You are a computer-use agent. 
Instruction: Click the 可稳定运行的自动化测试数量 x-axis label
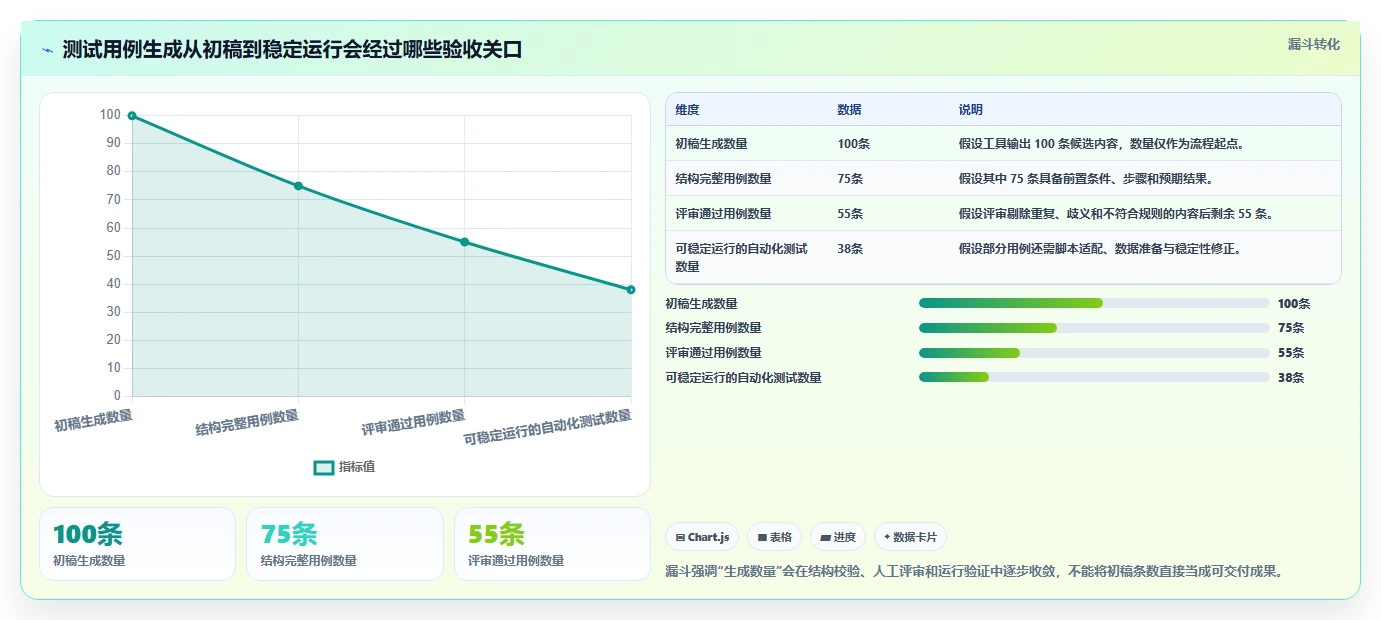548,427
